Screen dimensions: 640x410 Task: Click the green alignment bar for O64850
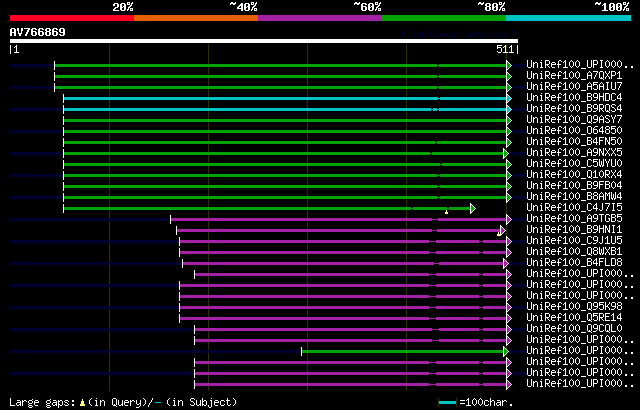(285, 131)
